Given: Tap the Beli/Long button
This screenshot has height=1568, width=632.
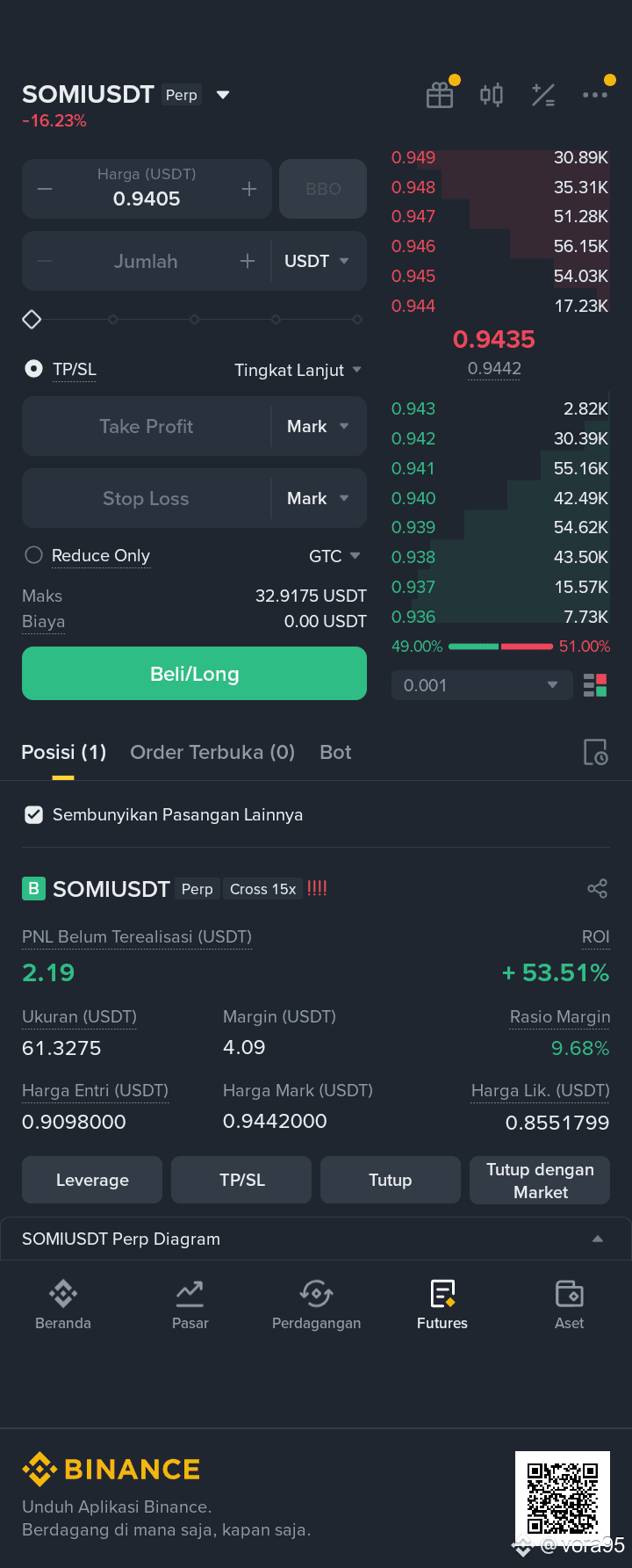Looking at the screenshot, I should 194,674.
